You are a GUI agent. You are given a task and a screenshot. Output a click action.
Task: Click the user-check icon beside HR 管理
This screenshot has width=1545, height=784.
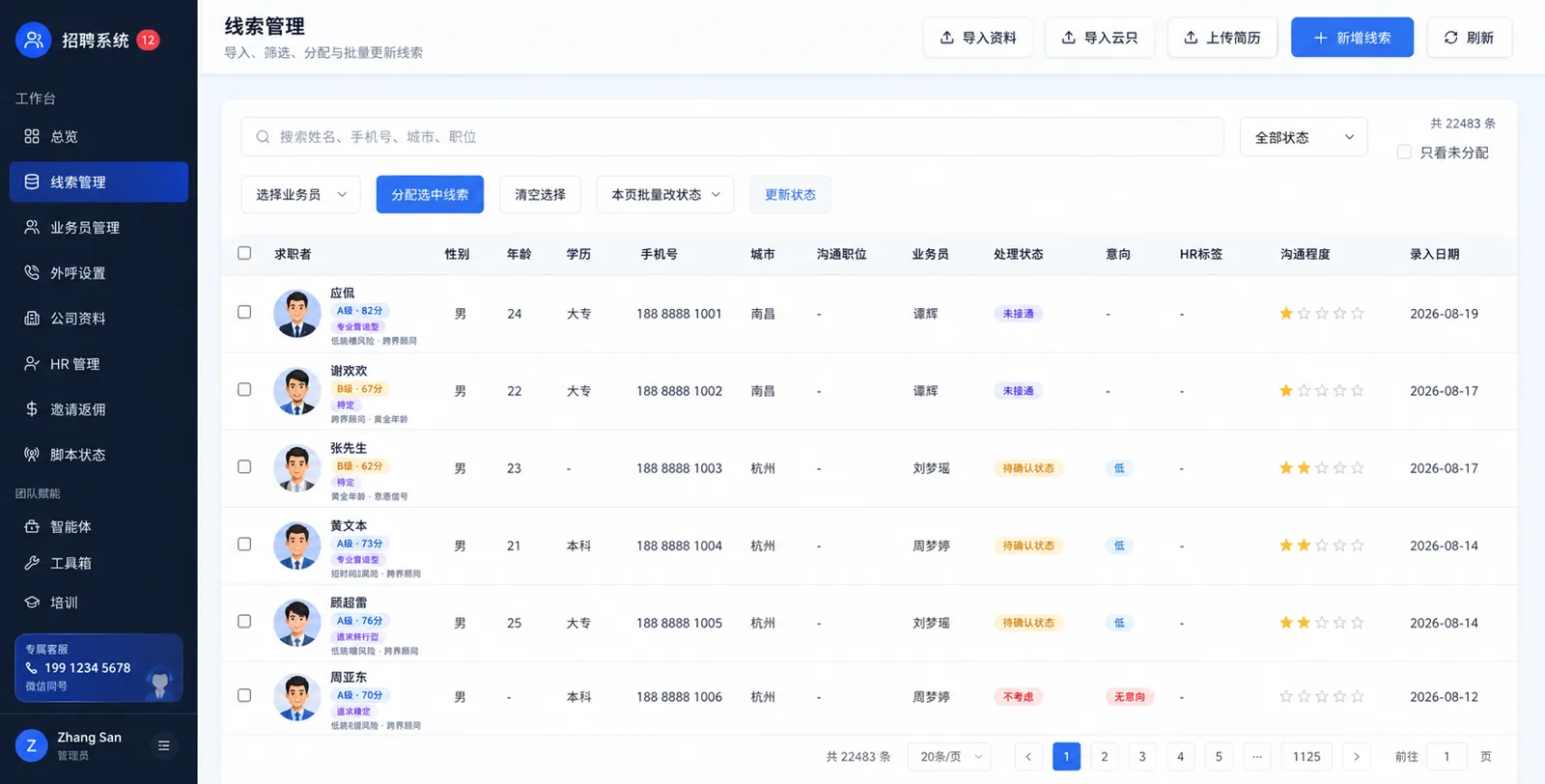[32, 363]
